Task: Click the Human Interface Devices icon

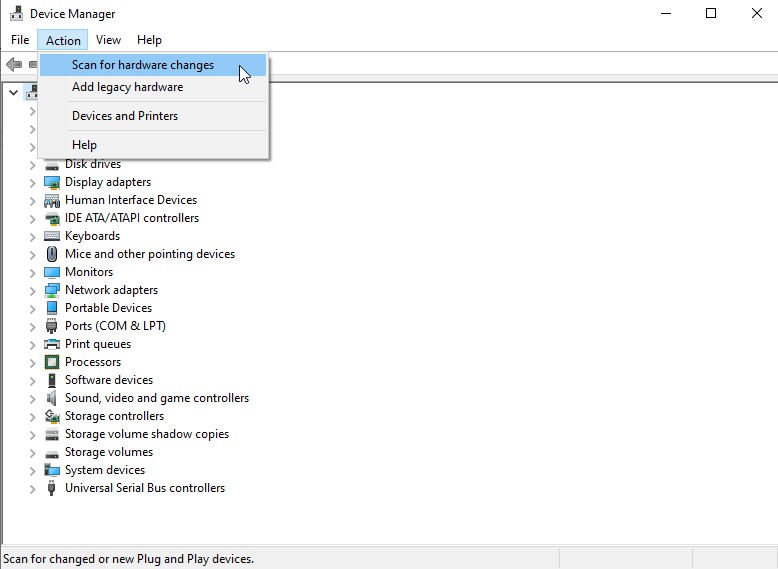Action: (52, 200)
